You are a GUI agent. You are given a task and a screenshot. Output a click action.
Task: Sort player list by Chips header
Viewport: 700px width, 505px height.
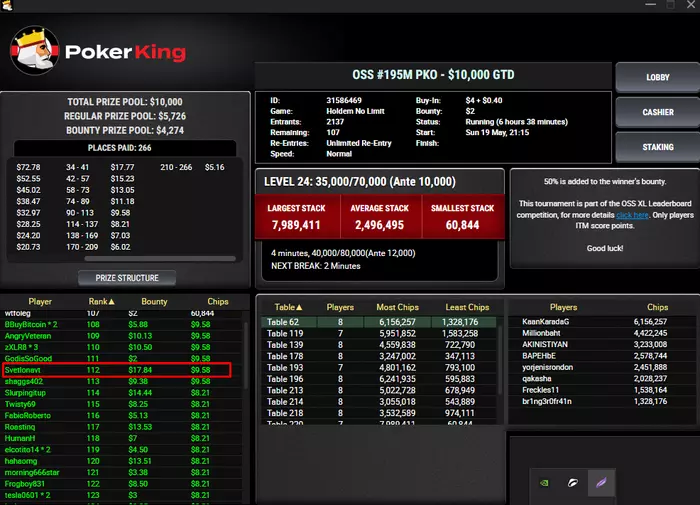coord(217,301)
